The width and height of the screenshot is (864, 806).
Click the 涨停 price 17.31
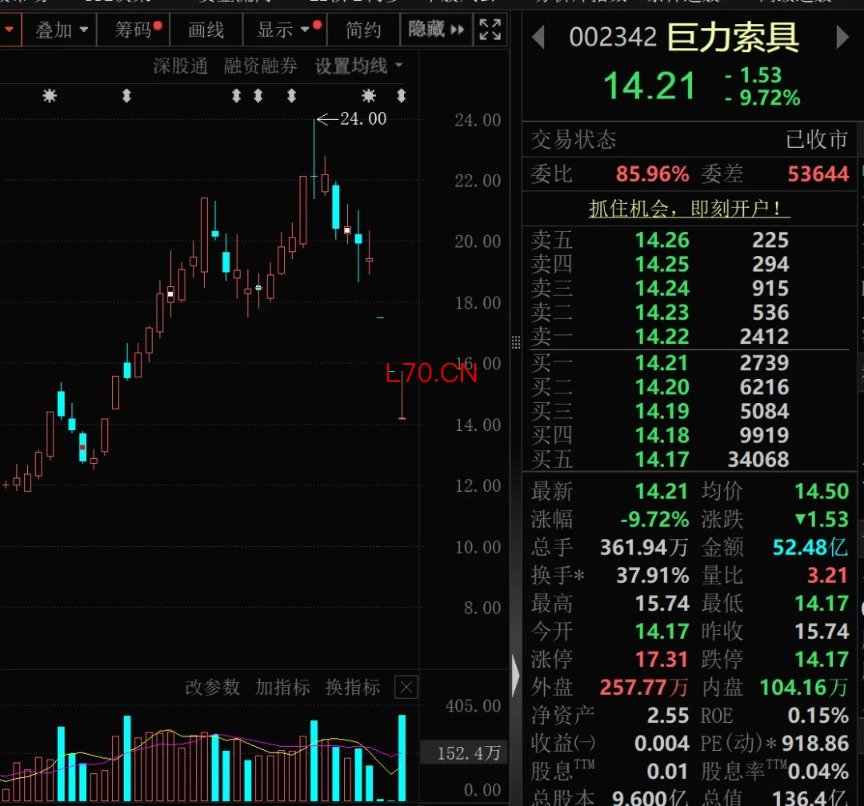[661, 659]
